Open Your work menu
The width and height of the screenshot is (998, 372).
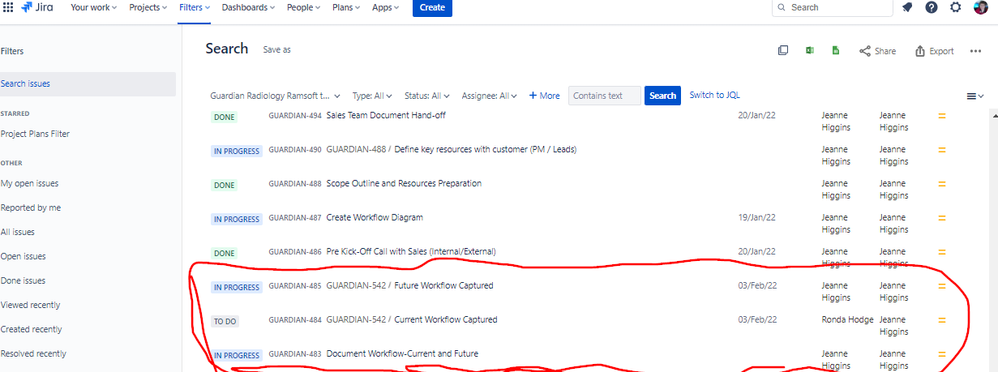(94, 8)
